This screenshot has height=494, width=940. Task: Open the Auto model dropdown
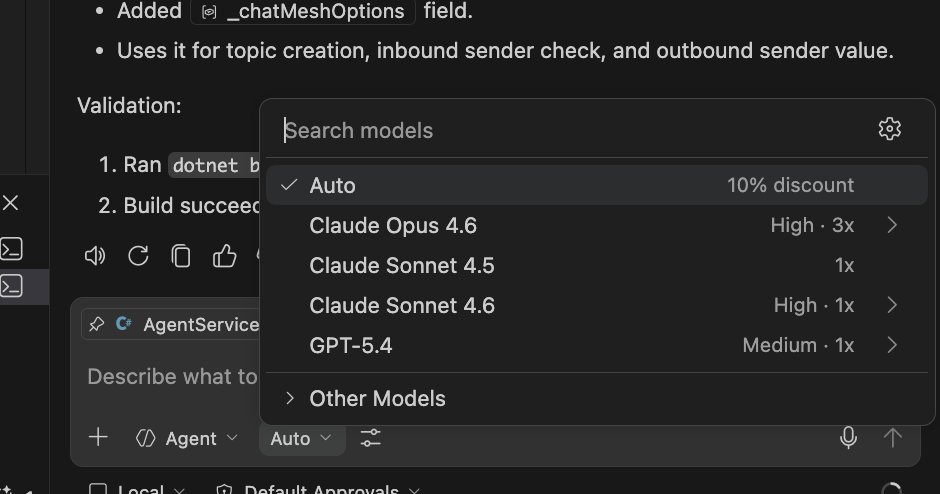pyautogui.click(x=302, y=438)
